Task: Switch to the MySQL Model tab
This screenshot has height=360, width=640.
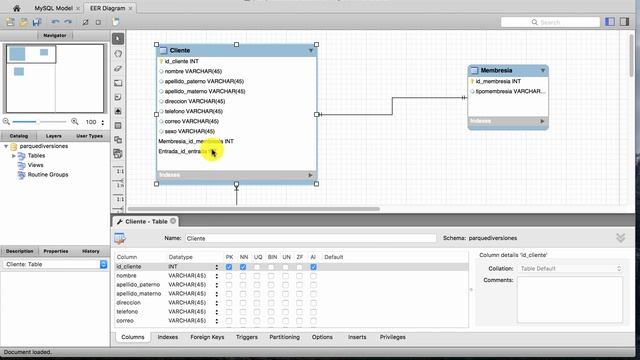Action: pos(53,8)
